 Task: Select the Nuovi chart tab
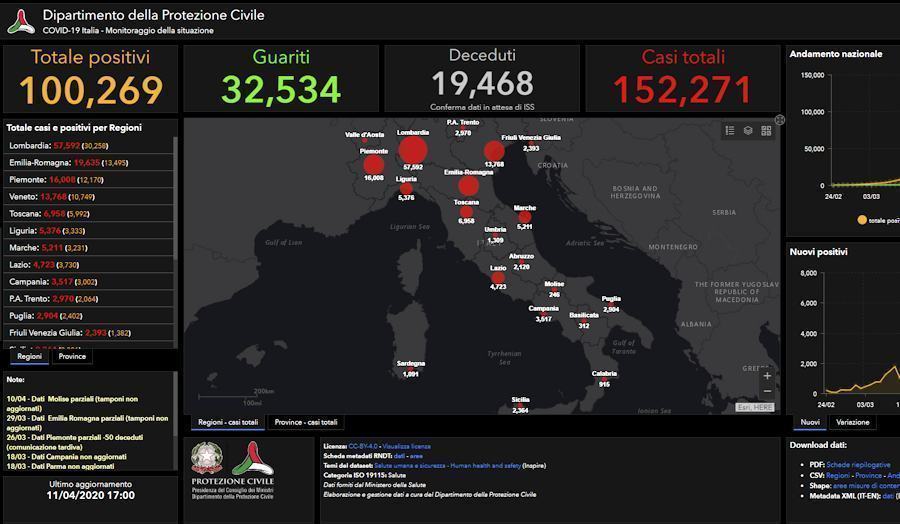[x=808, y=422]
